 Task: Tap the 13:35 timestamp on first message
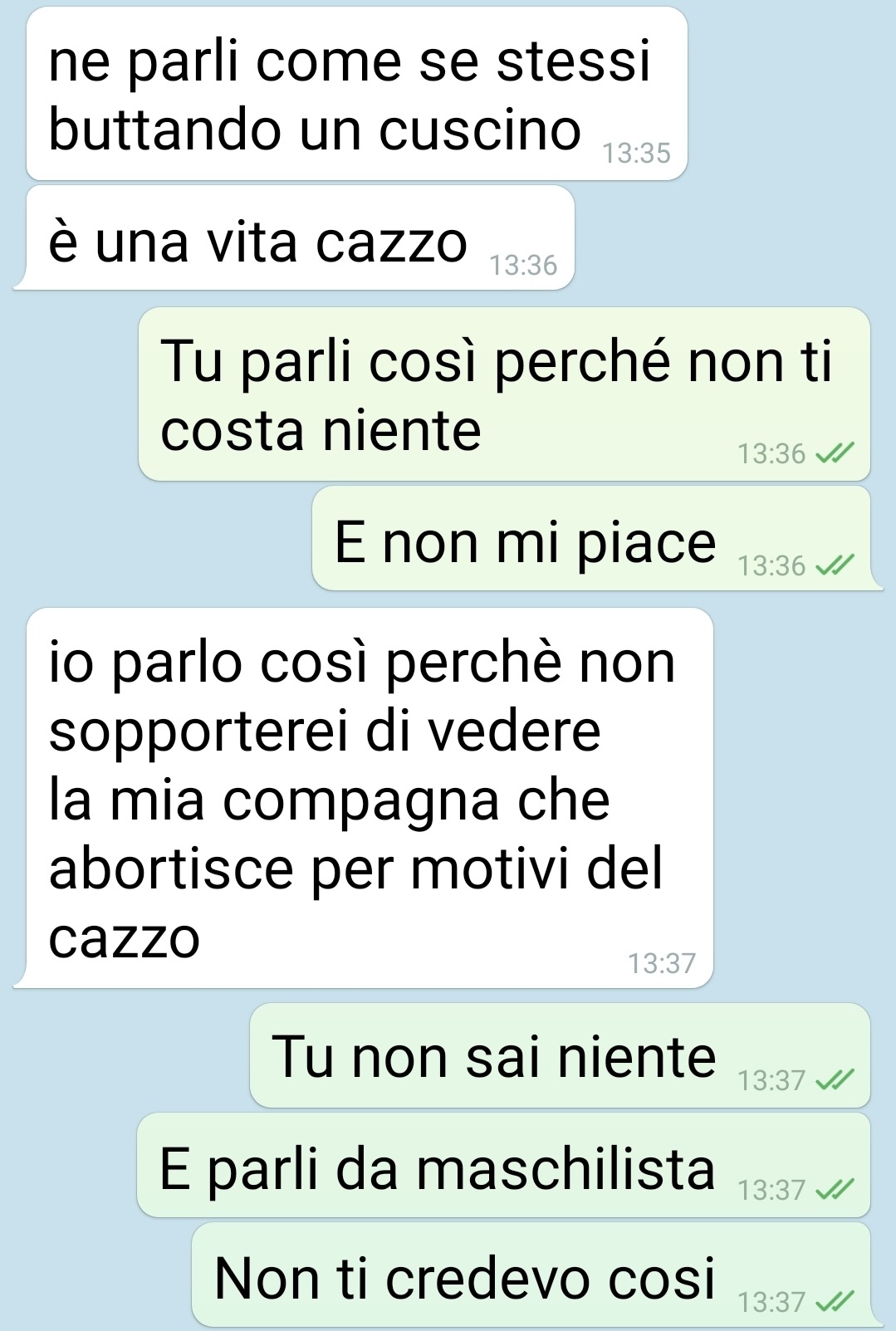tap(636, 154)
